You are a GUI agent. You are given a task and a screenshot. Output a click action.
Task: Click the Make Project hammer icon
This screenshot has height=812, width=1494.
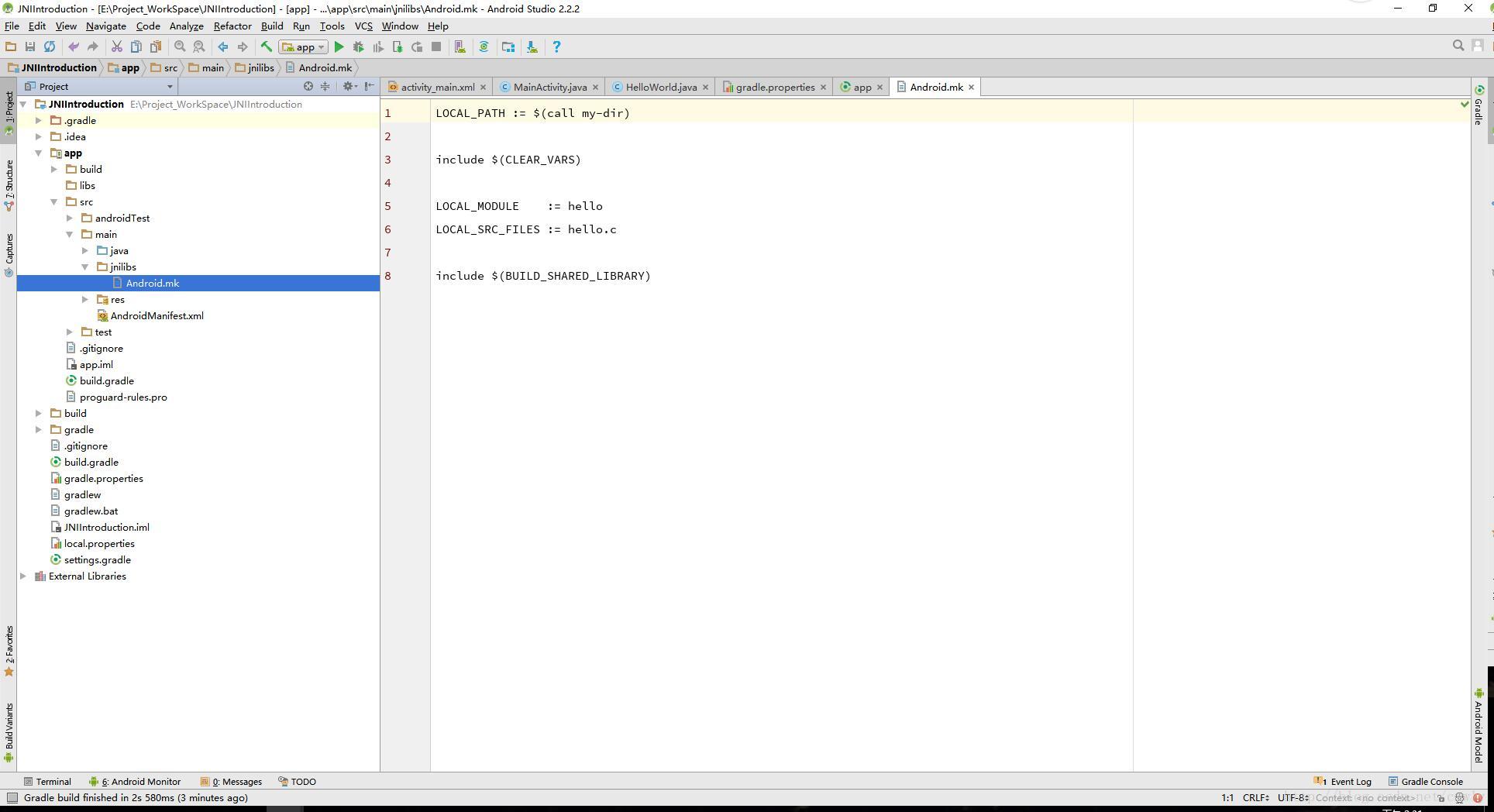pos(267,46)
